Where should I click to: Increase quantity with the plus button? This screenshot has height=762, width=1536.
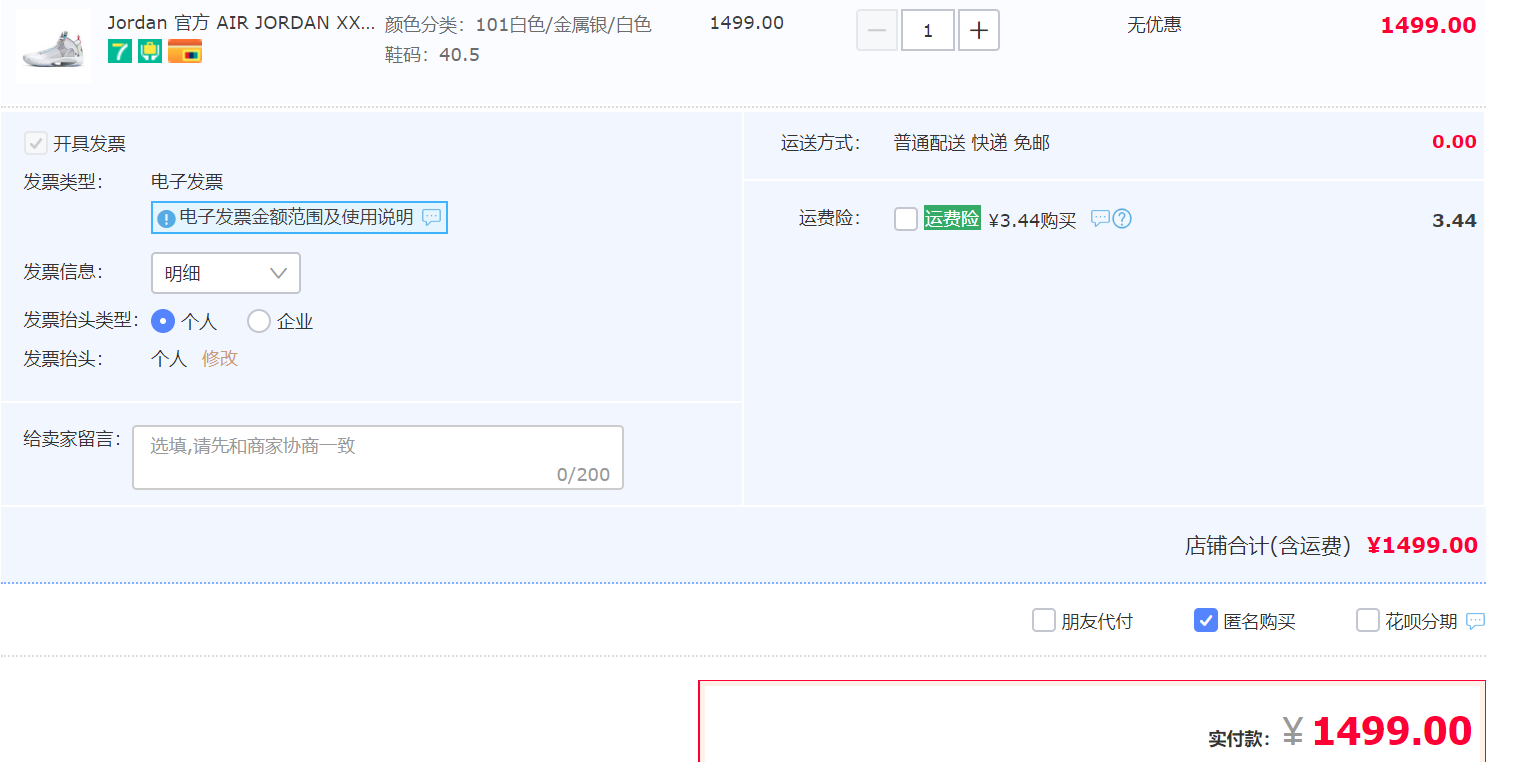click(x=979, y=31)
